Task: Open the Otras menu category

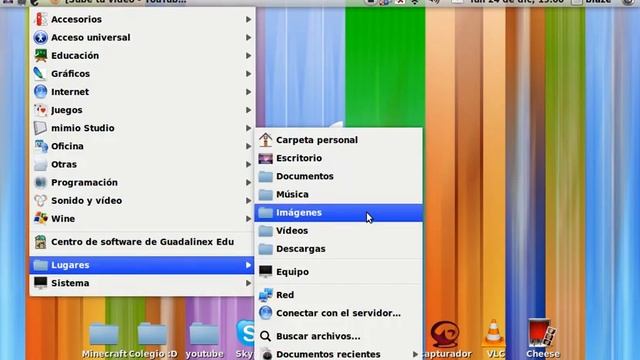Action: point(142,164)
